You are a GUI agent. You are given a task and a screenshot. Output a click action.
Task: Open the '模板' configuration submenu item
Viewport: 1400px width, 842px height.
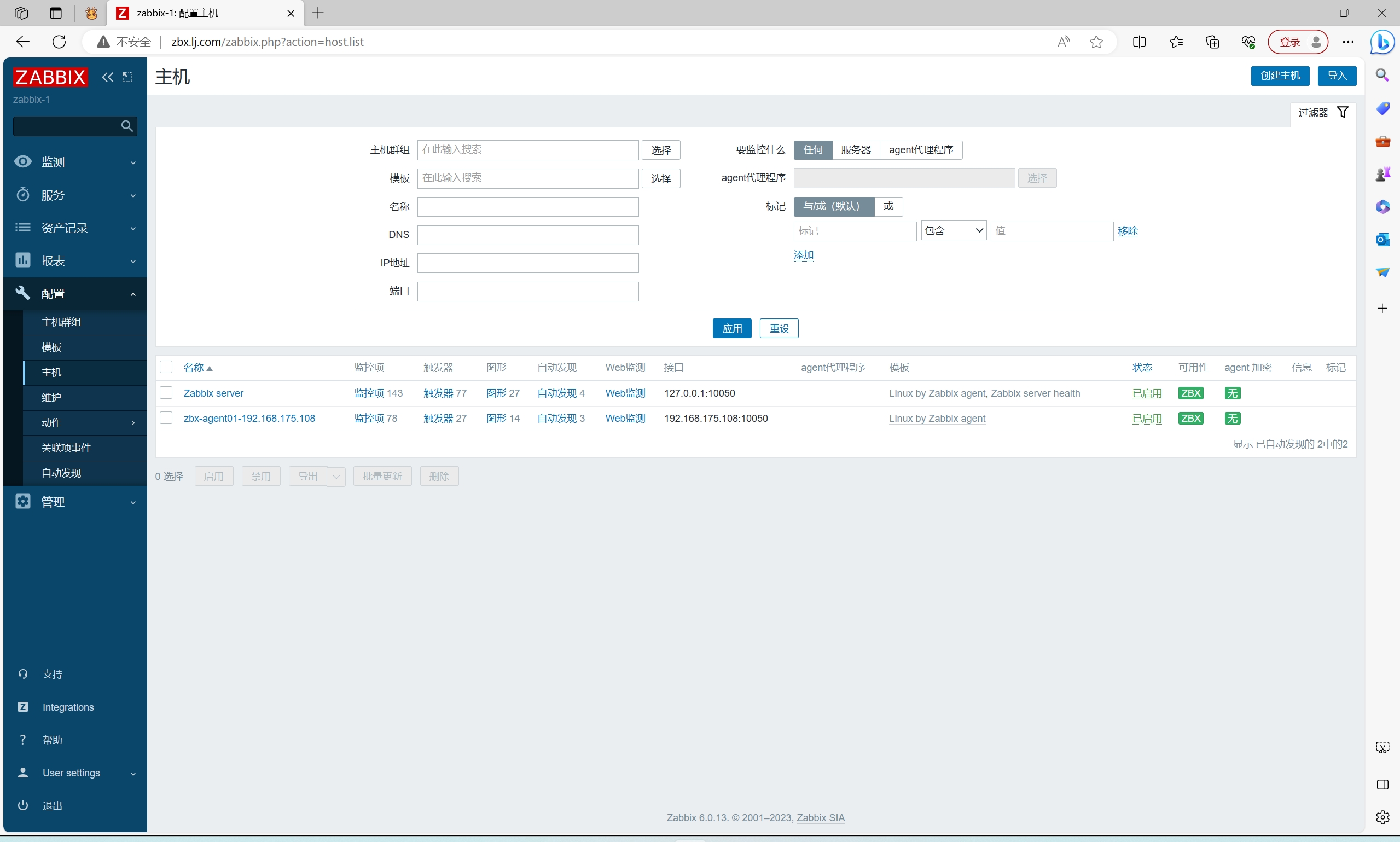coord(51,347)
